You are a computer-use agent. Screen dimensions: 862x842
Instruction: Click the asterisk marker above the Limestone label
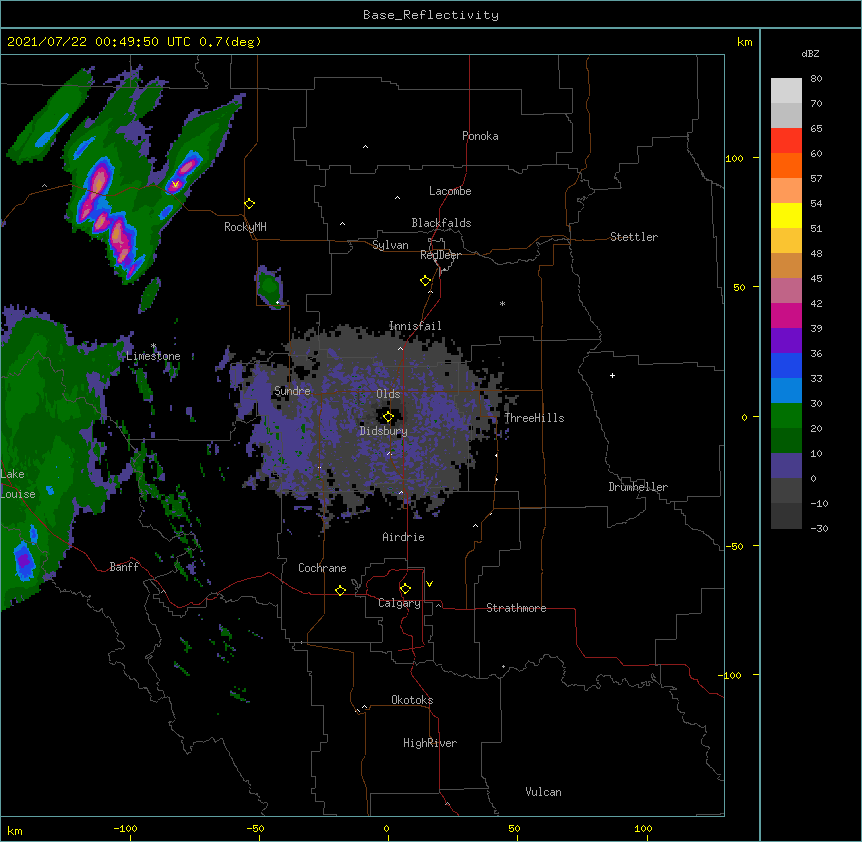153,346
